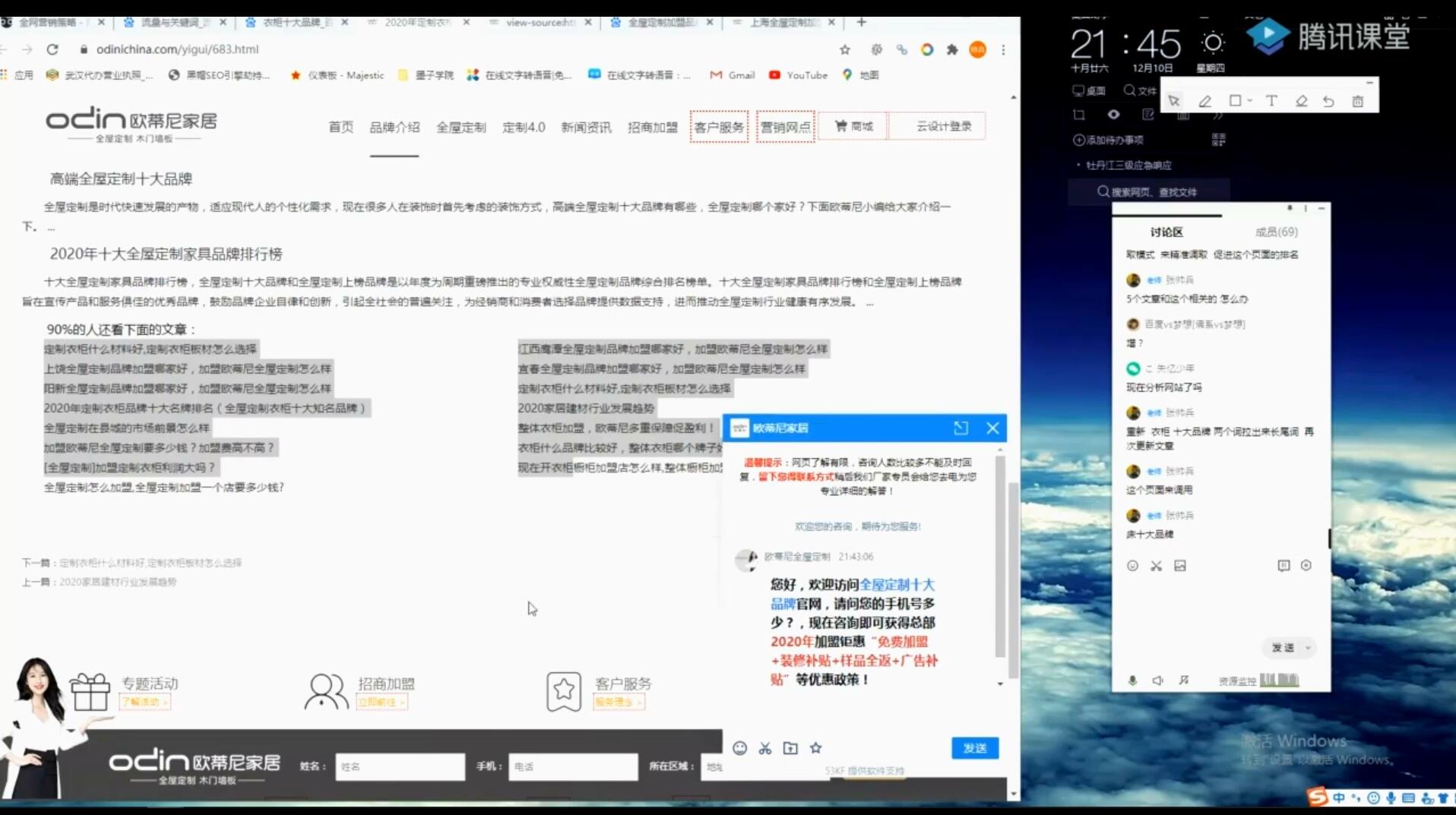Open 全屋定制 in site navigation
This screenshot has width=1456, height=815.
tap(461, 127)
